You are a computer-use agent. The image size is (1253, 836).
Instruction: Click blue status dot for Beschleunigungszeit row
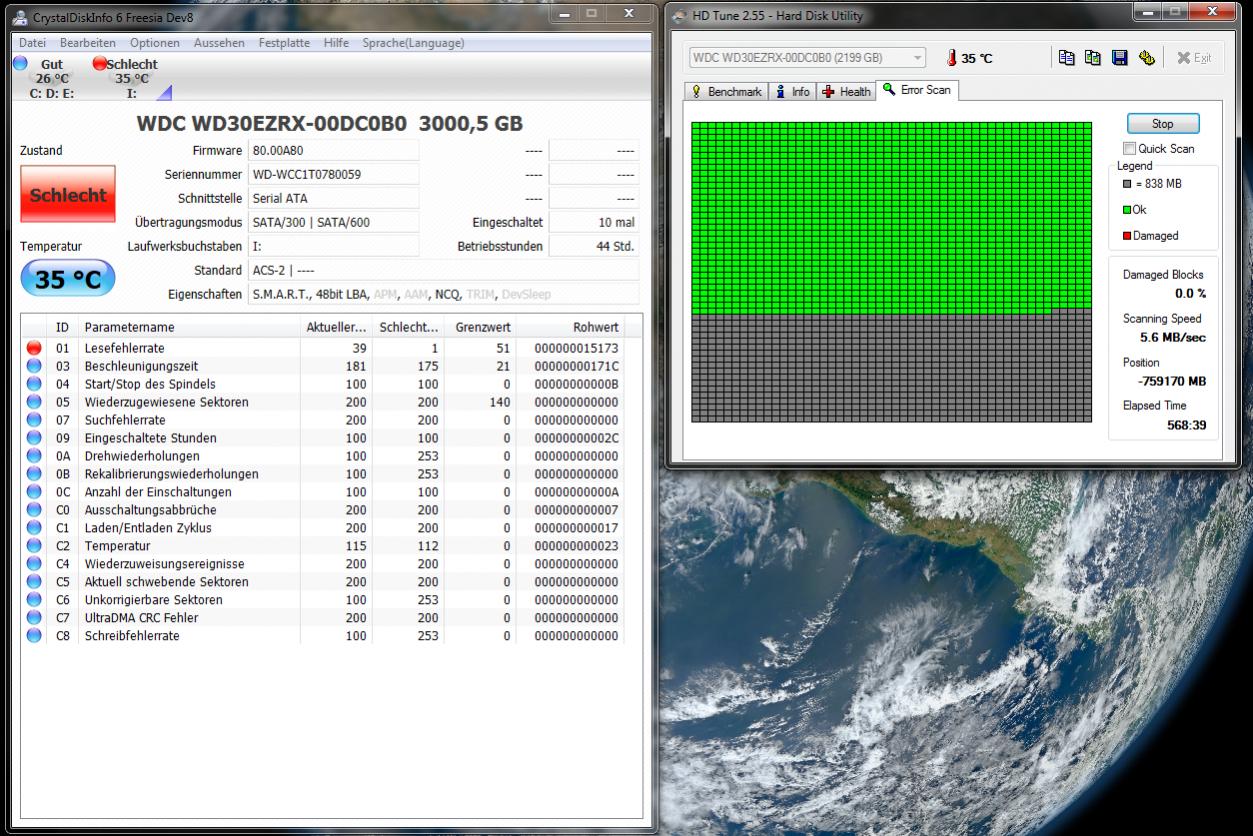35,366
